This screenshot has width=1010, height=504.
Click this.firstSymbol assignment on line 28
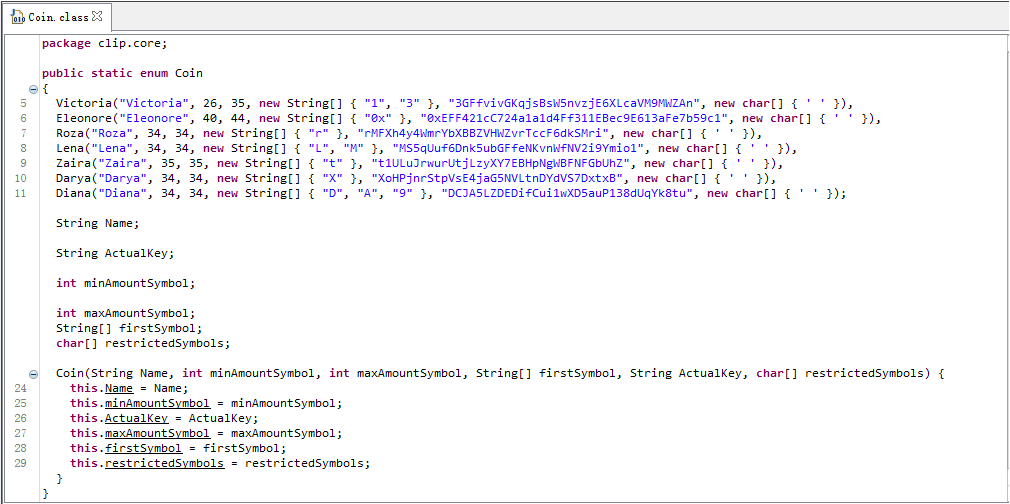pyautogui.click(x=178, y=448)
